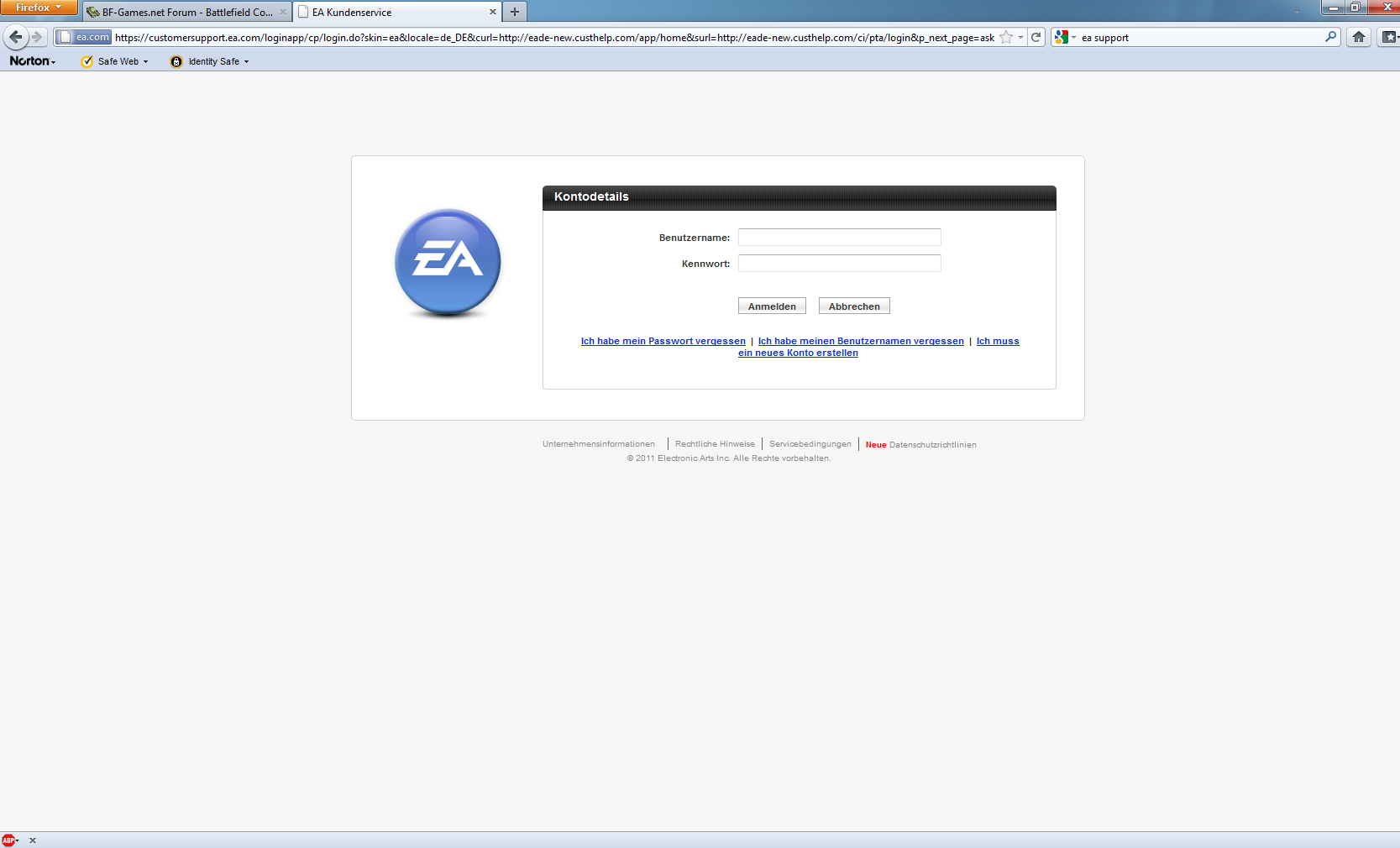Close the add-on bar with the x
The image size is (1400, 848).
point(33,840)
